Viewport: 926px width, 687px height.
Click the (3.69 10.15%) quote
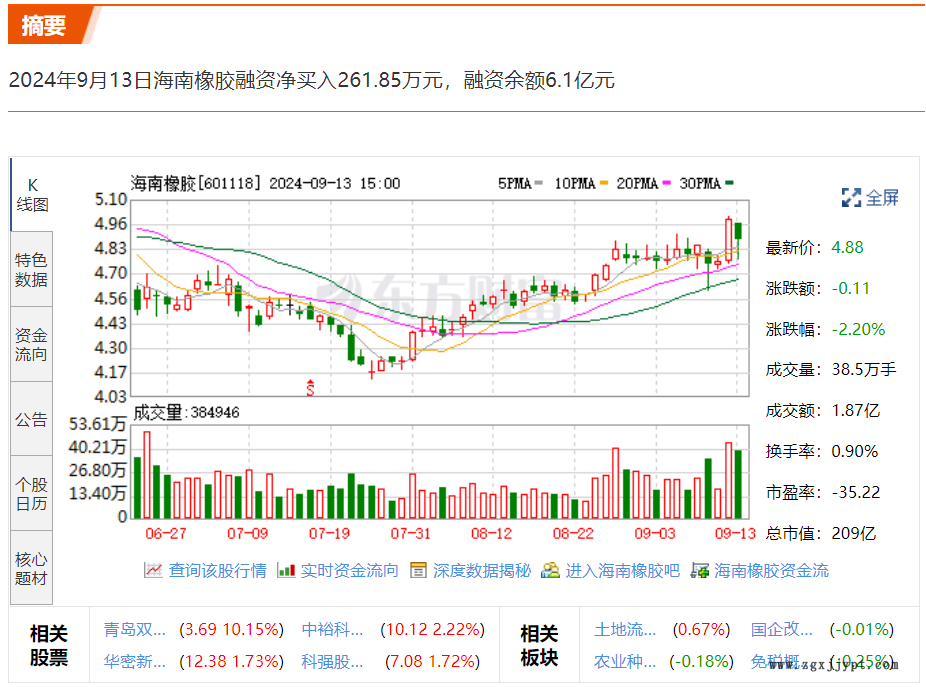tap(232, 630)
